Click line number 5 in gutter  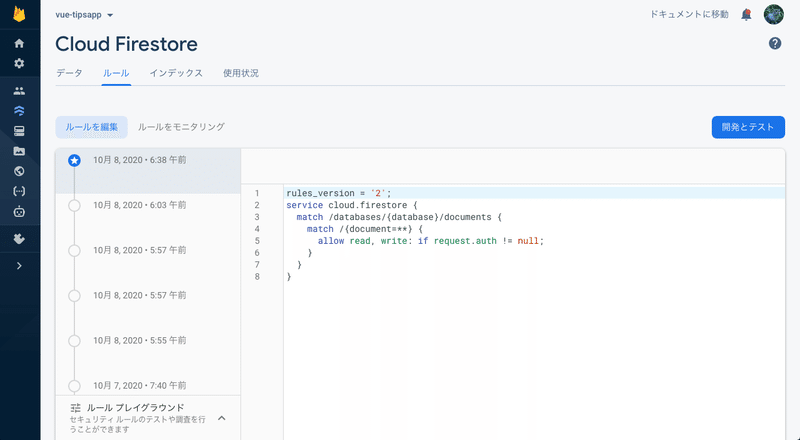click(x=257, y=241)
